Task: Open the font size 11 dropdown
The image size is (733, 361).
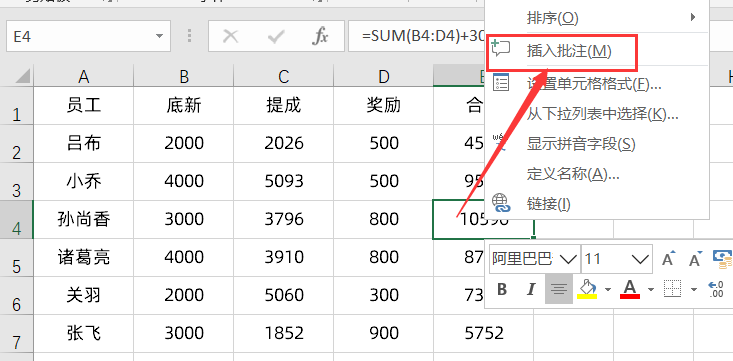Action: pos(641,259)
